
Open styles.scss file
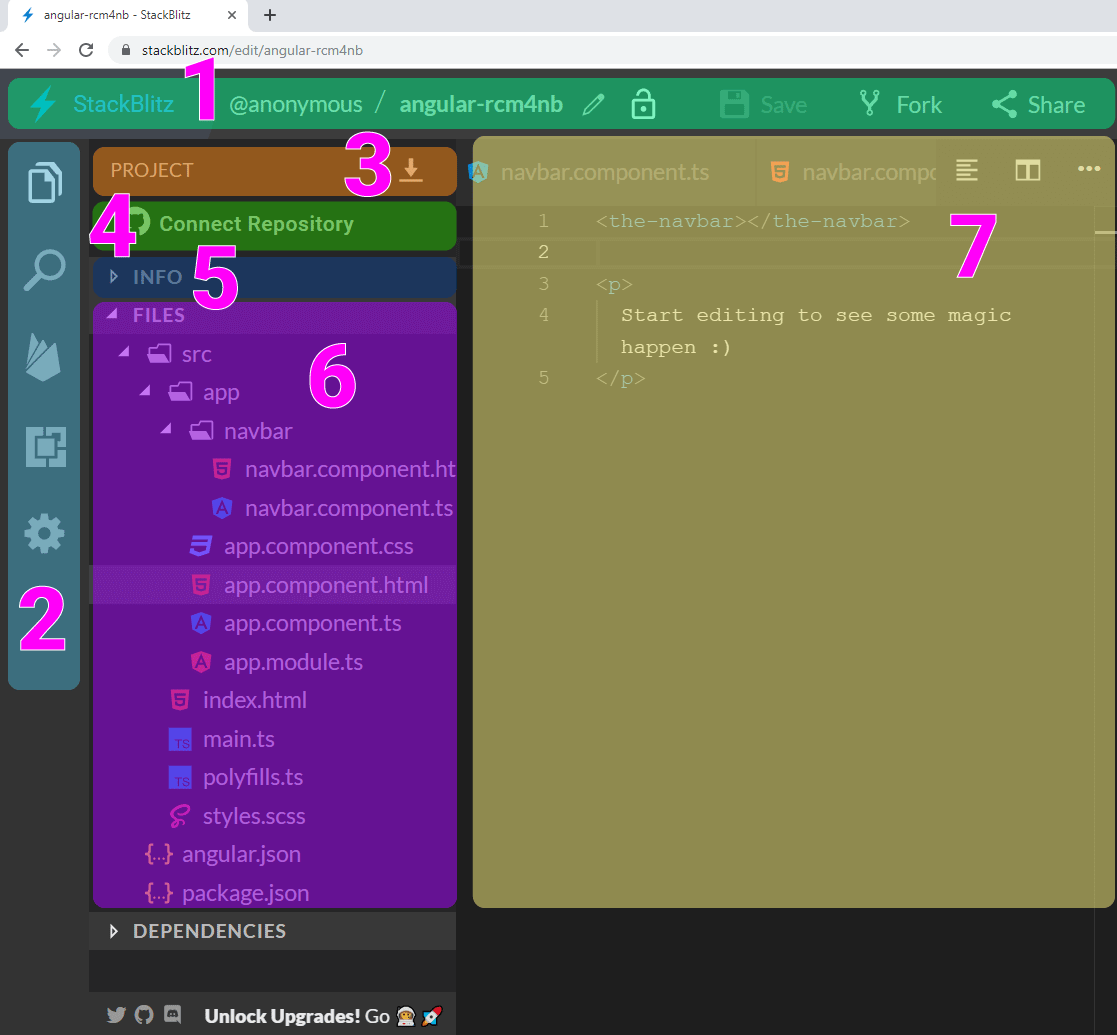[238, 816]
